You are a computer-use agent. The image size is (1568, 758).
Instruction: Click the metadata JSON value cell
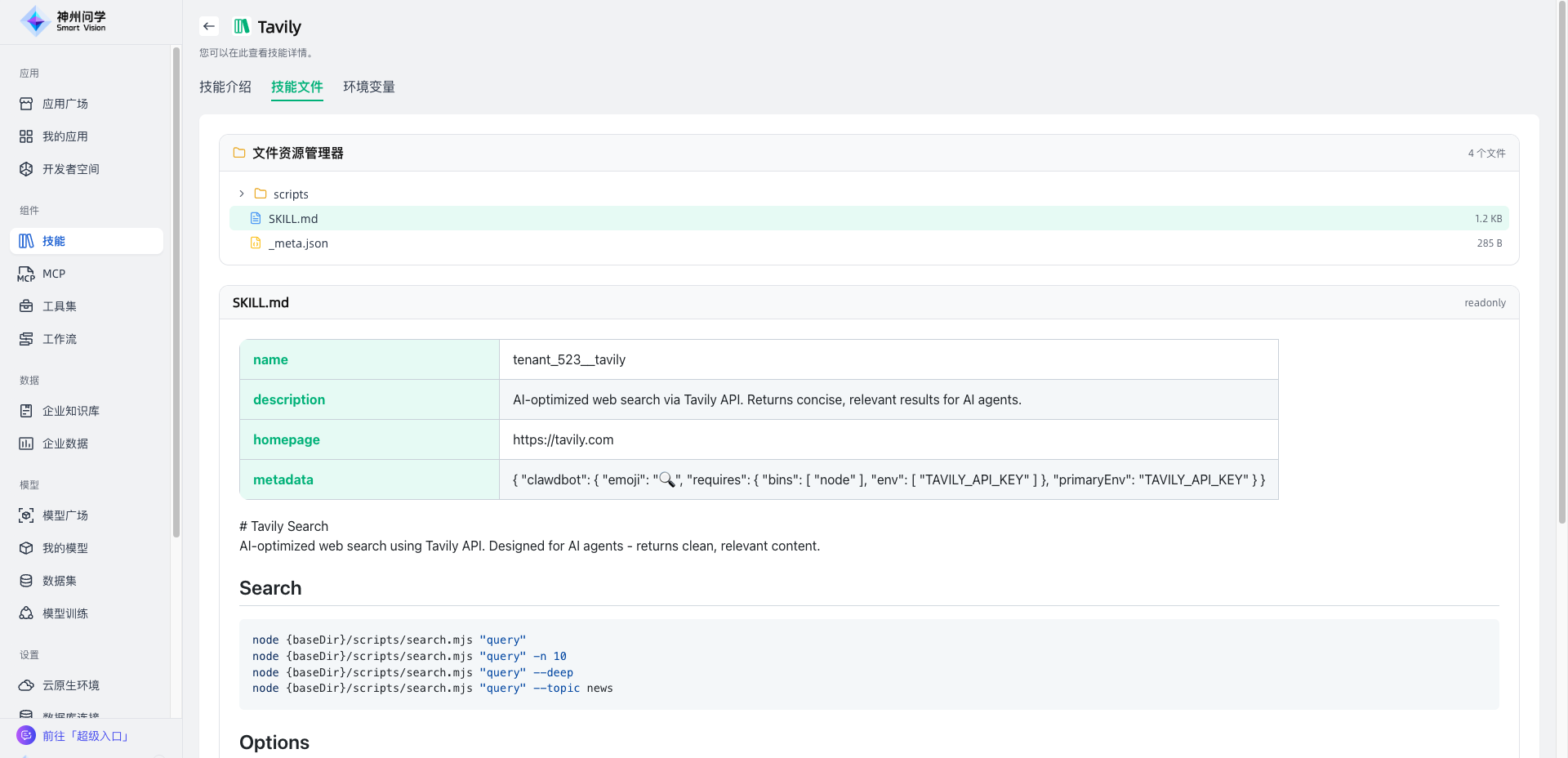pyautogui.click(x=889, y=479)
